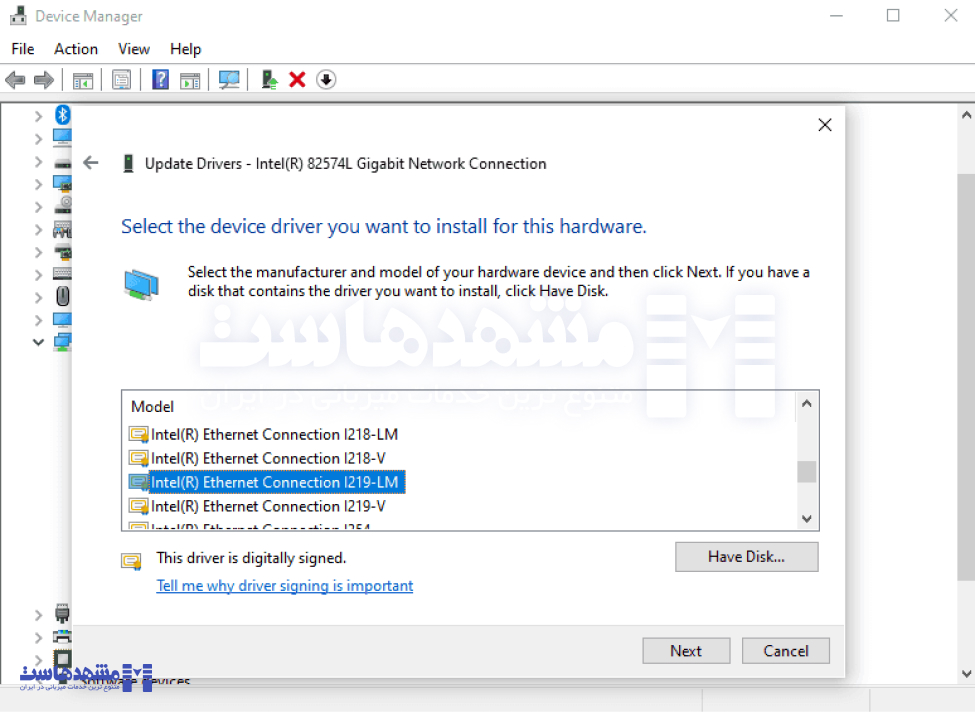Expand the Bluetooth category chevron
Screen dimensions: 975x712
39,115
